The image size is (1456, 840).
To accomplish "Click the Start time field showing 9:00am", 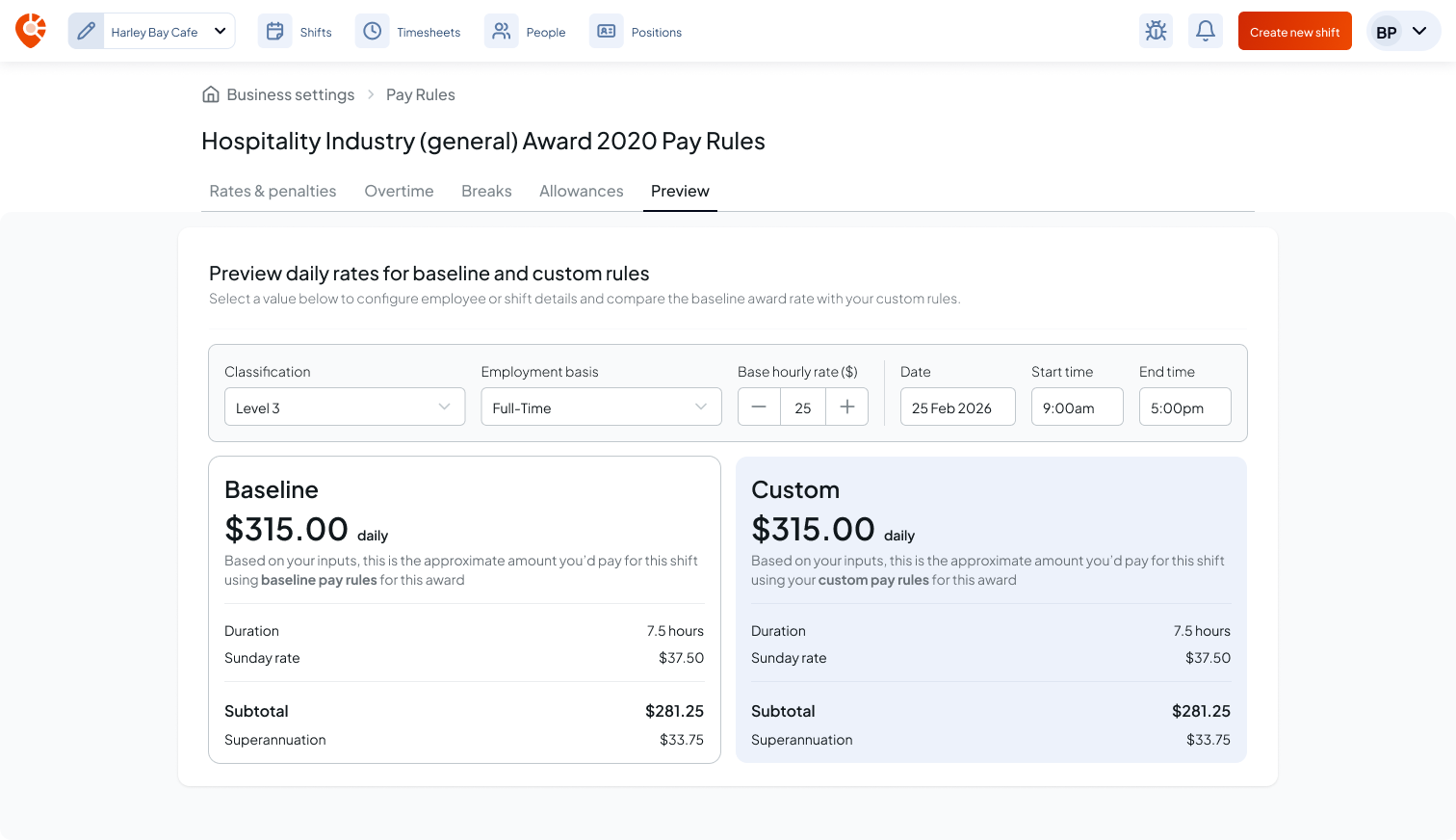I will 1077,407.
